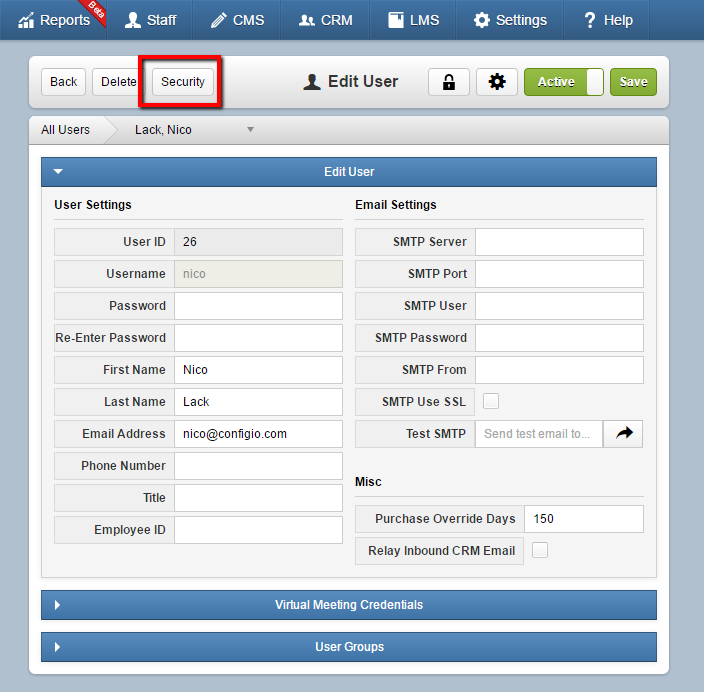Open the CRM menu
This screenshot has height=692, width=704.
(x=326, y=20)
